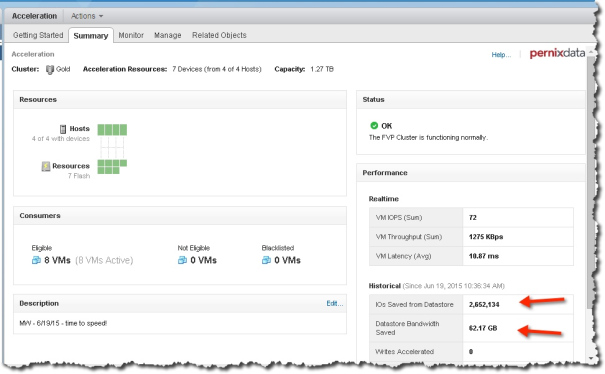
Task: Click the Help link
Action: (501, 55)
